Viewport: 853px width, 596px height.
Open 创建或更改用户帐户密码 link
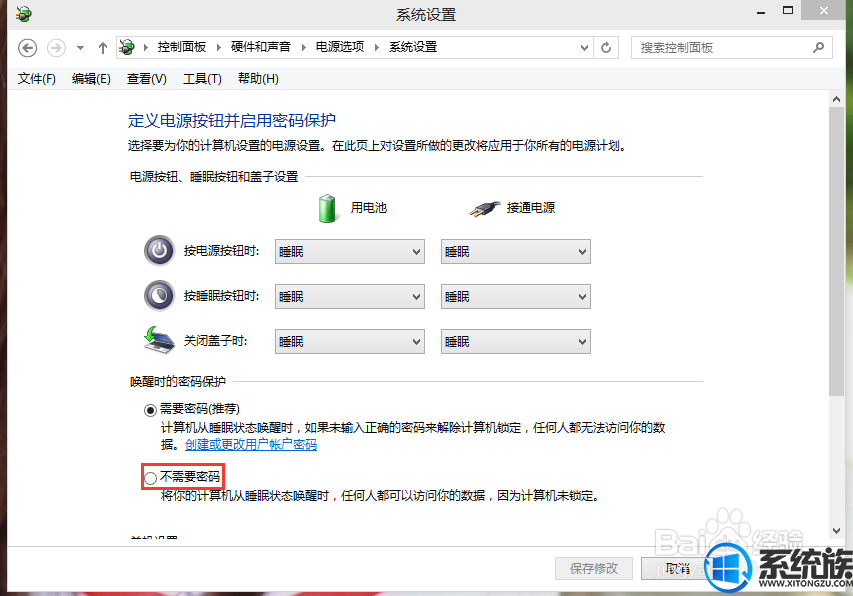[x=251, y=444]
